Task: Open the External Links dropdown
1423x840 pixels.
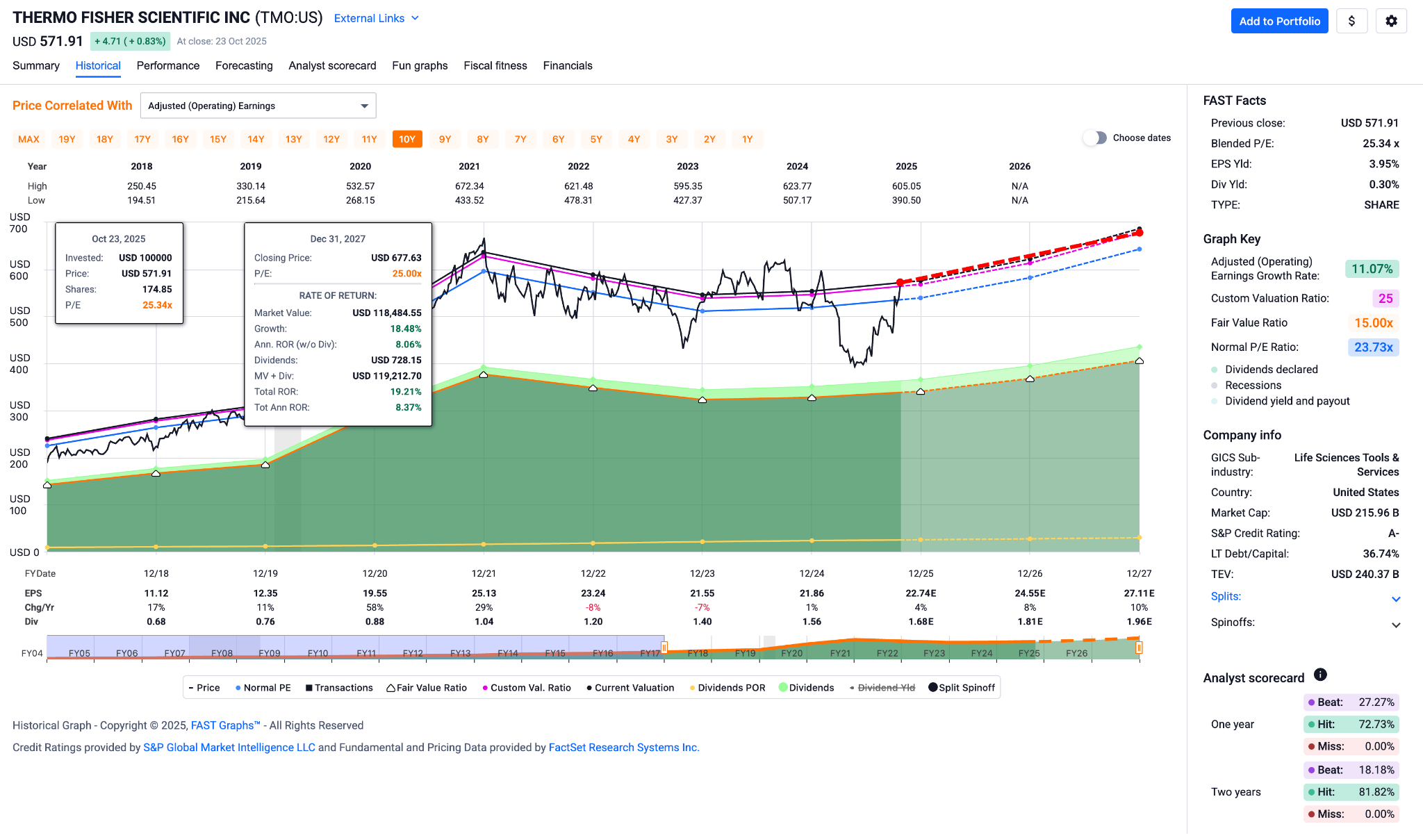Action: pyautogui.click(x=377, y=18)
